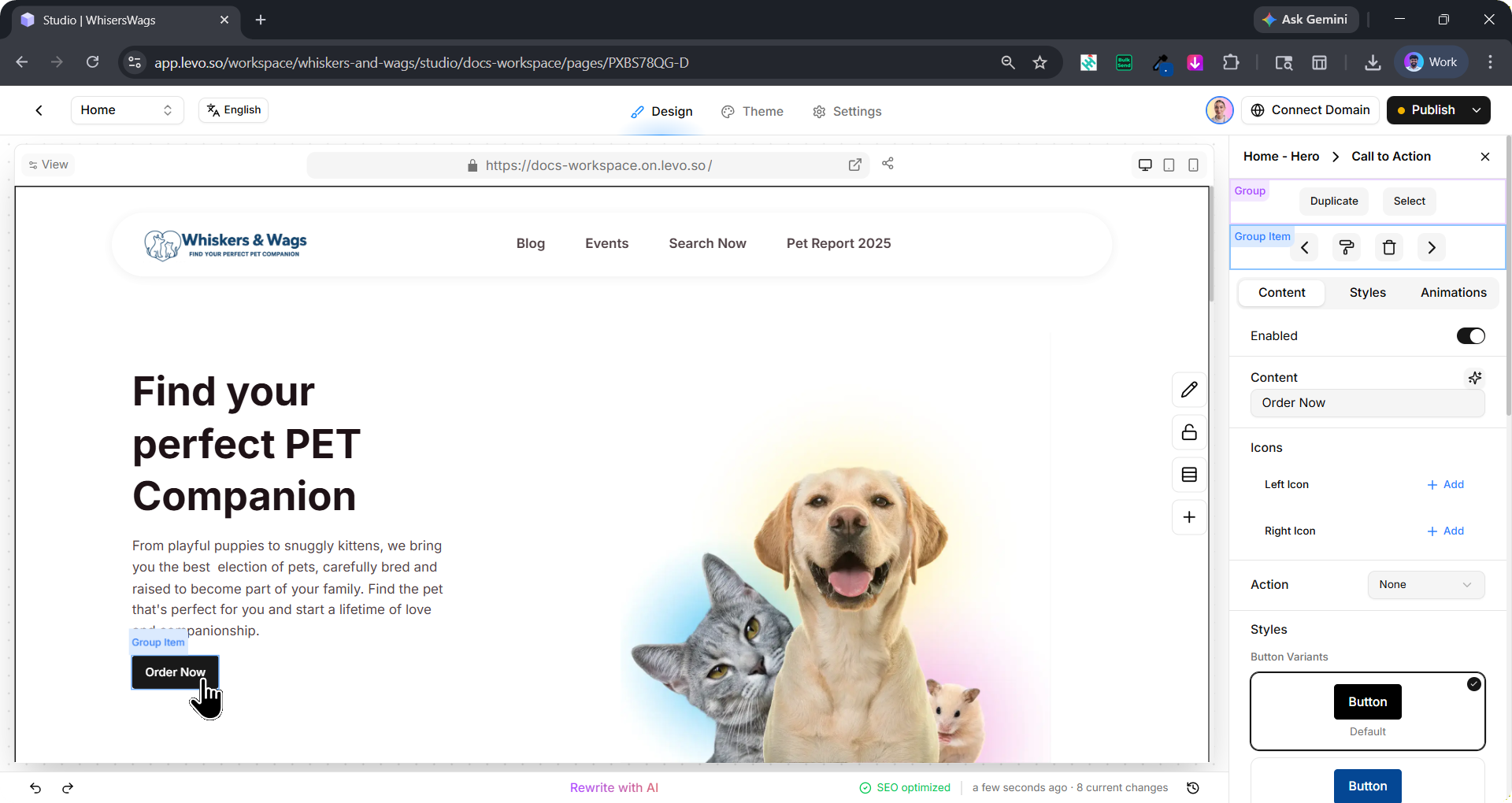
Task: Click the share icon next to the URL bar
Action: click(888, 164)
